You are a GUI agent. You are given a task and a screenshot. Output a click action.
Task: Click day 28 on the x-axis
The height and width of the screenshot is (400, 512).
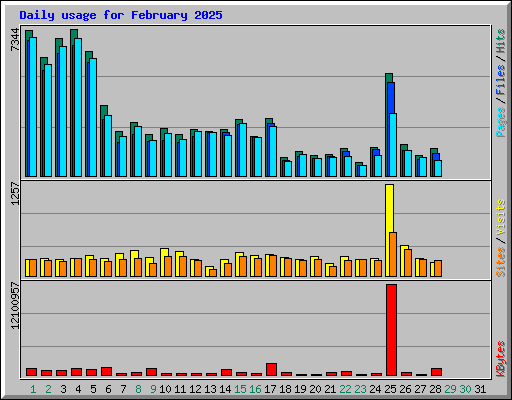pyautogui.click(x=435, y=389)
